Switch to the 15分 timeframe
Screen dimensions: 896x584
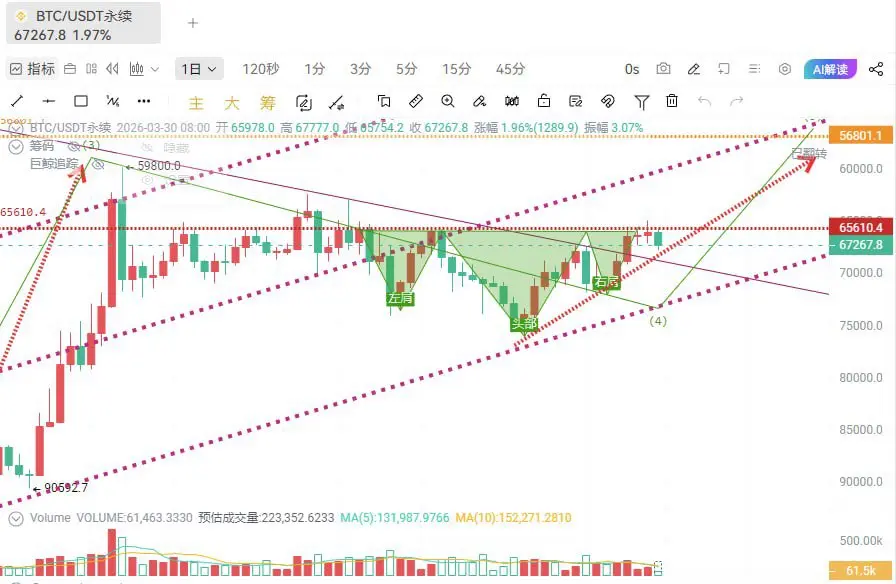pyautogui.click(x=456, y=69)
